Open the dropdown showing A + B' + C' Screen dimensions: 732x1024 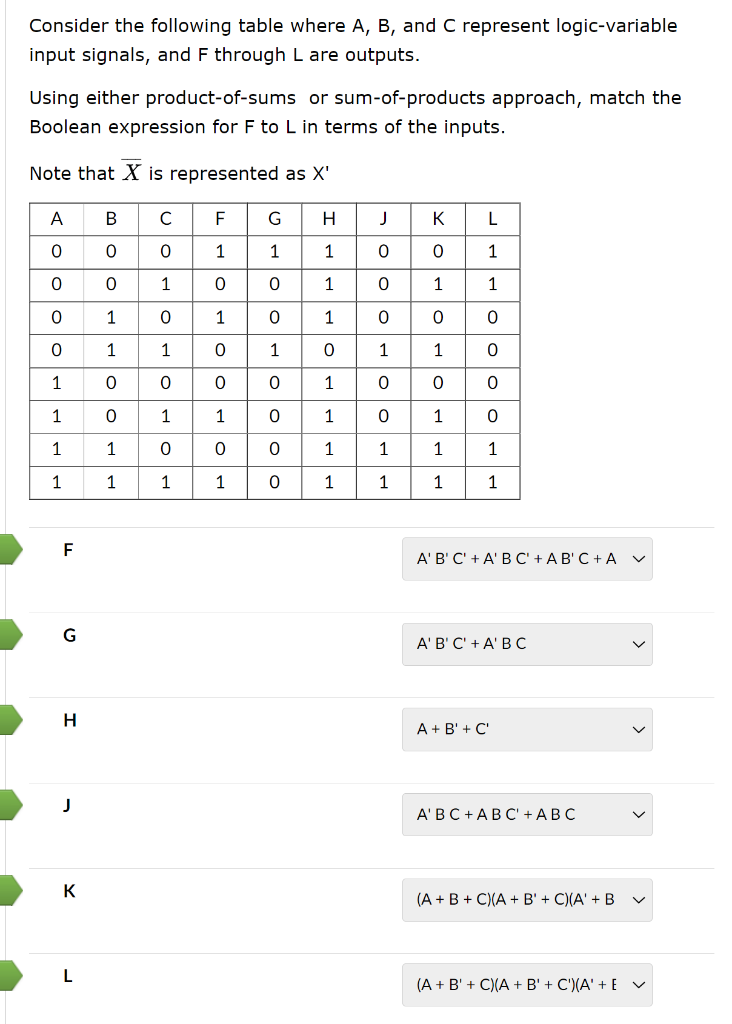coord(527,729)
